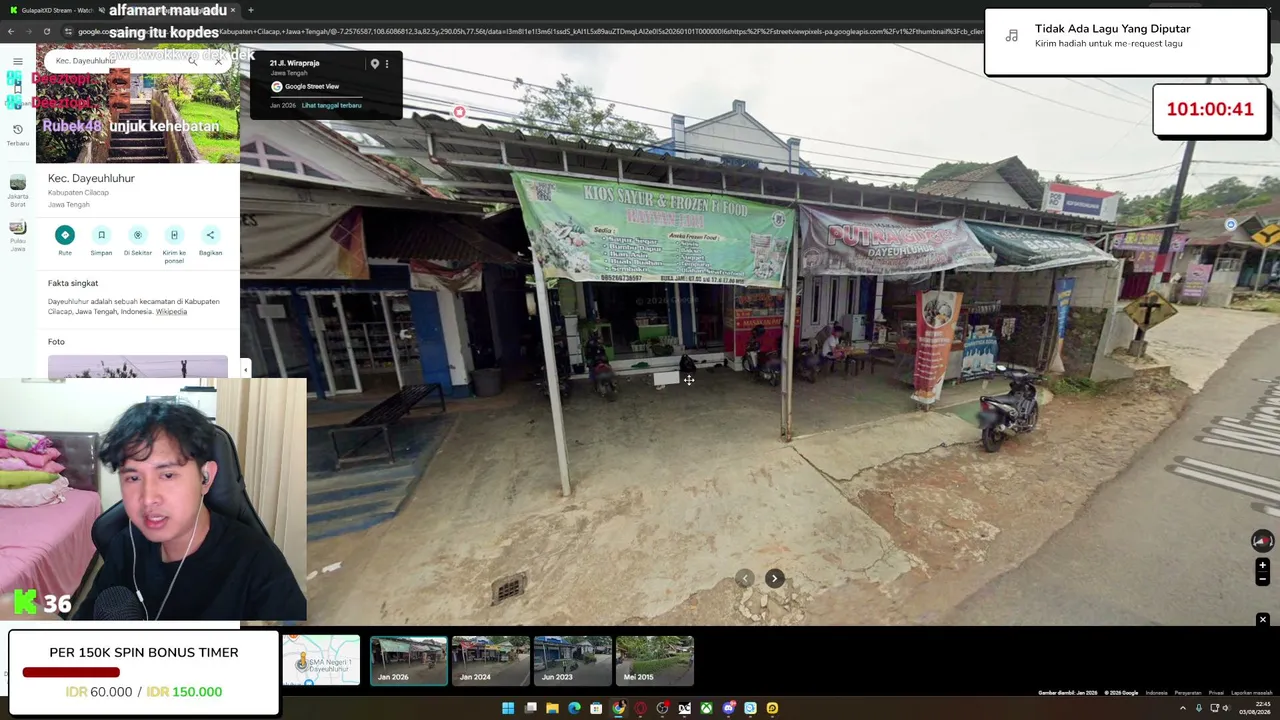This screenshot has height=720, width=1280.
Task: Select the Jan 2026 imagery thumbnail
Action: tap(409, 660)
